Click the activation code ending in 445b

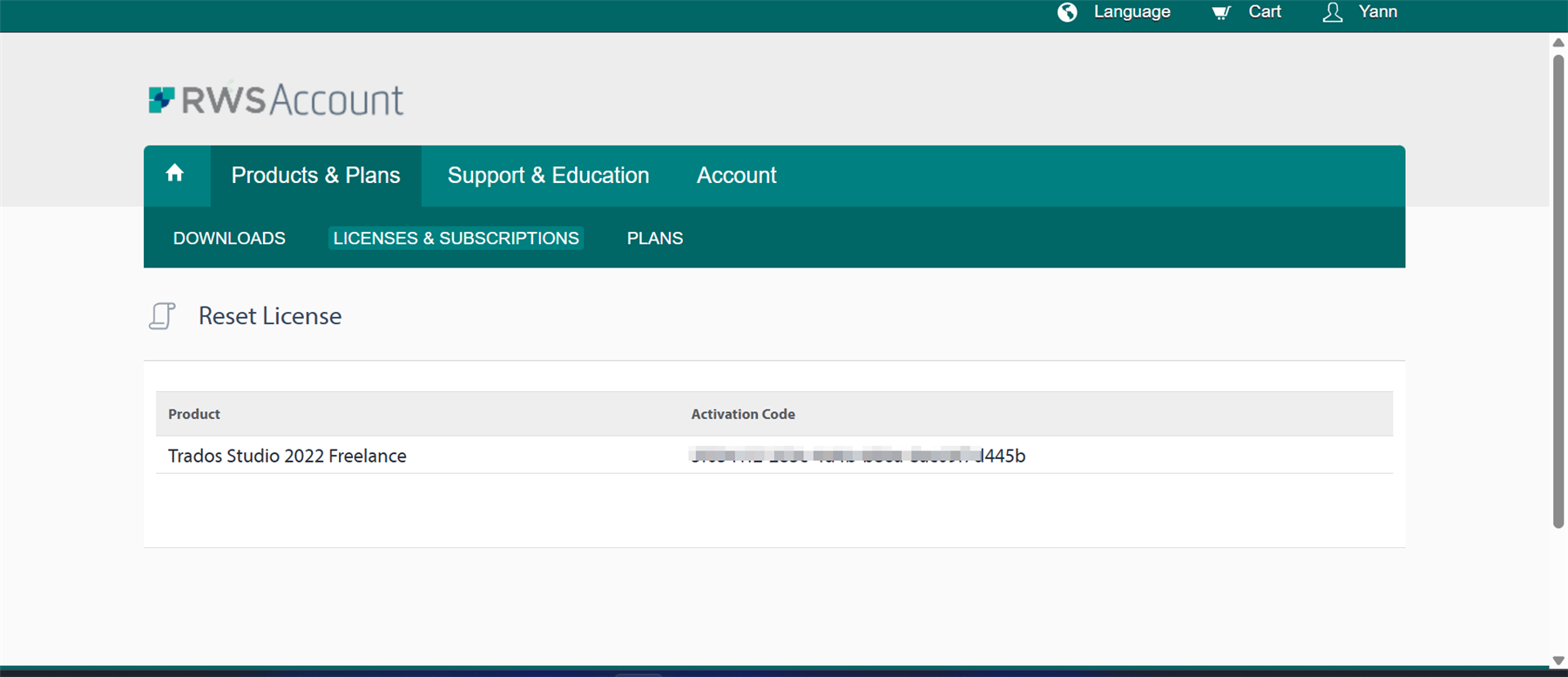coord(858,456)
